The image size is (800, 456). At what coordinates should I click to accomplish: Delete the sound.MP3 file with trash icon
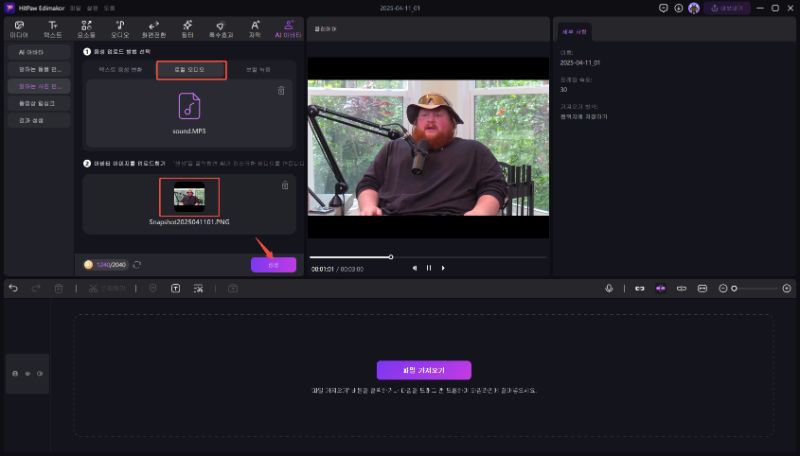tap(281, 91)
